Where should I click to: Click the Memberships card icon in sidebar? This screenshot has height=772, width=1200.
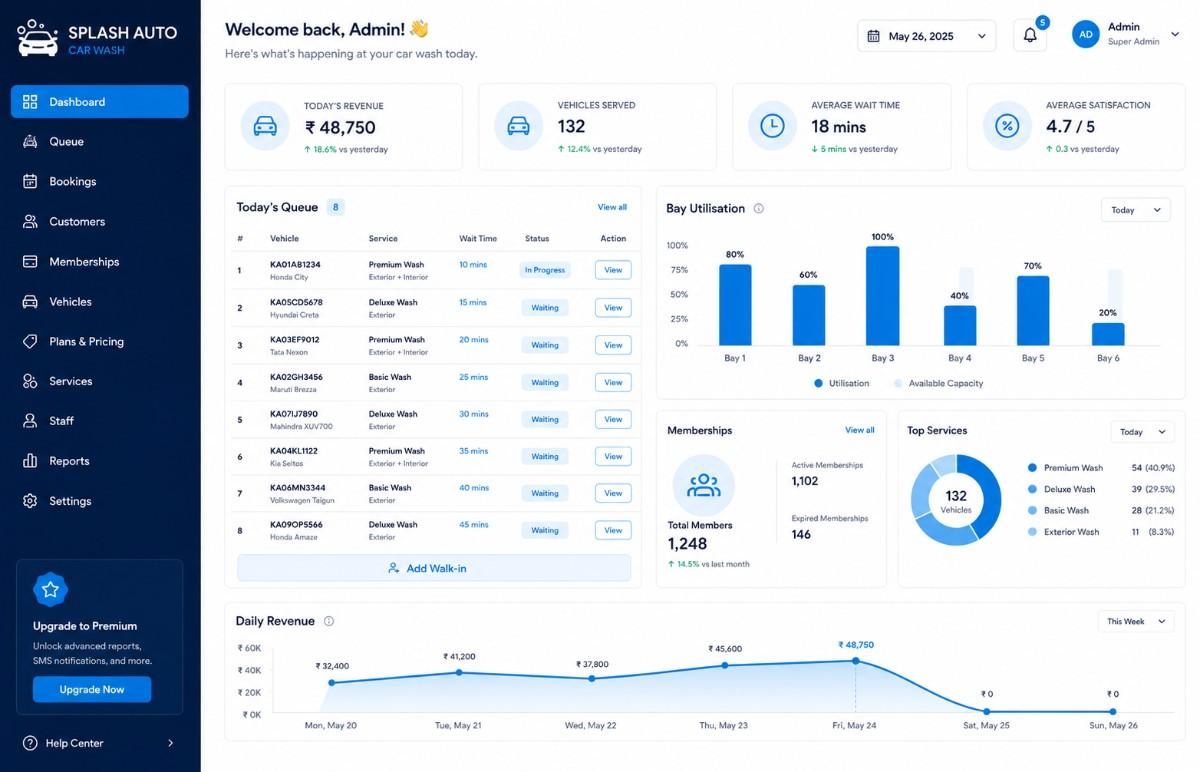(30, 262)
